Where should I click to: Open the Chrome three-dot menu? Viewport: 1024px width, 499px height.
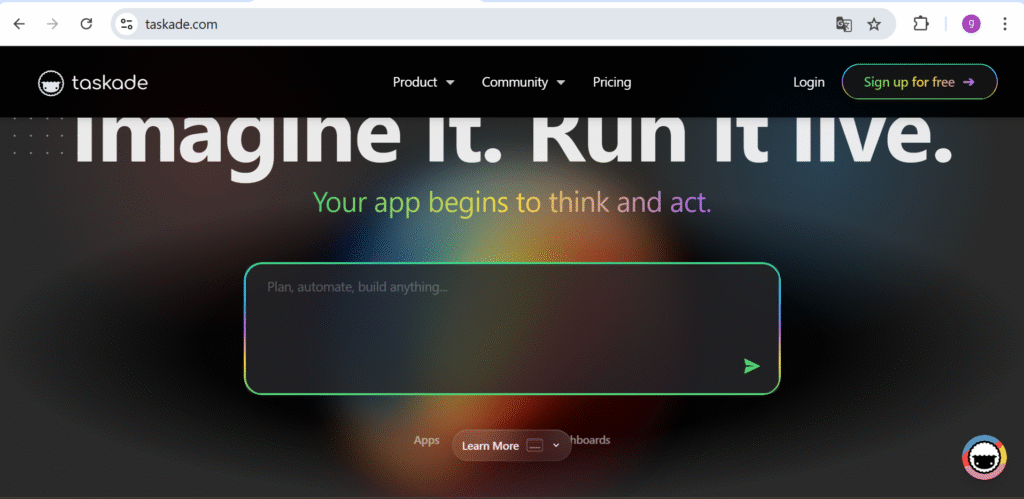pyautogui.click(x=1004, y=24)
